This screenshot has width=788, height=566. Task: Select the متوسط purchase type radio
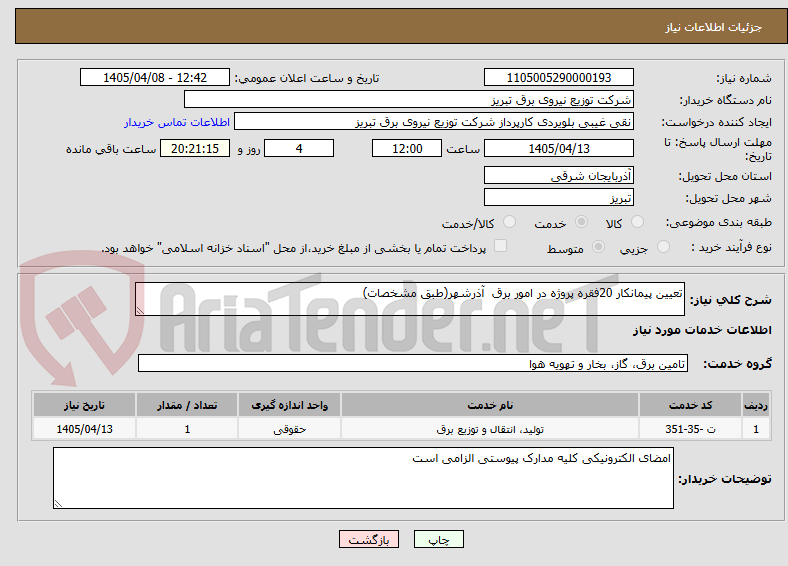coord(598,246)
